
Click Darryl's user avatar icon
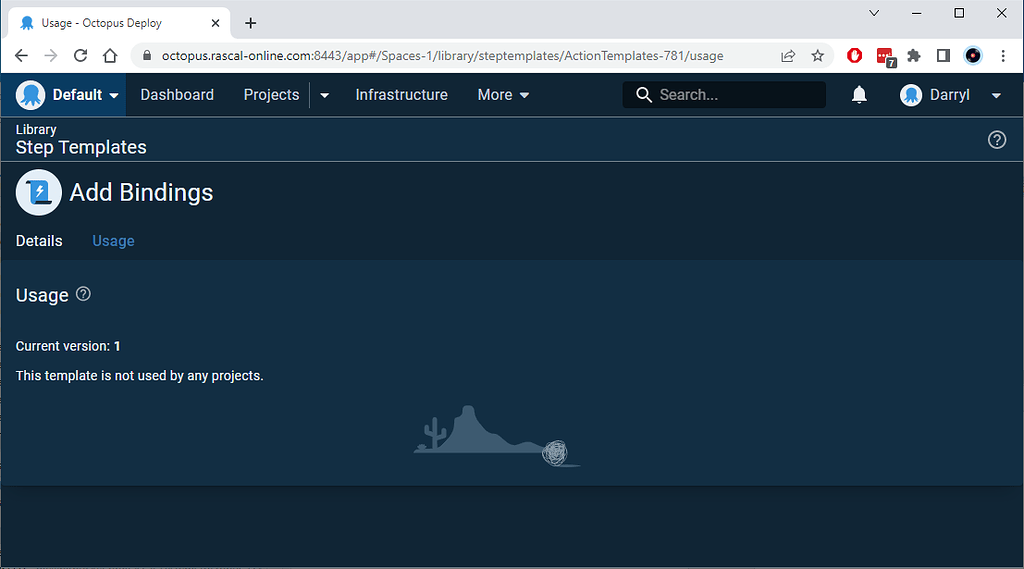pos(910,95)
